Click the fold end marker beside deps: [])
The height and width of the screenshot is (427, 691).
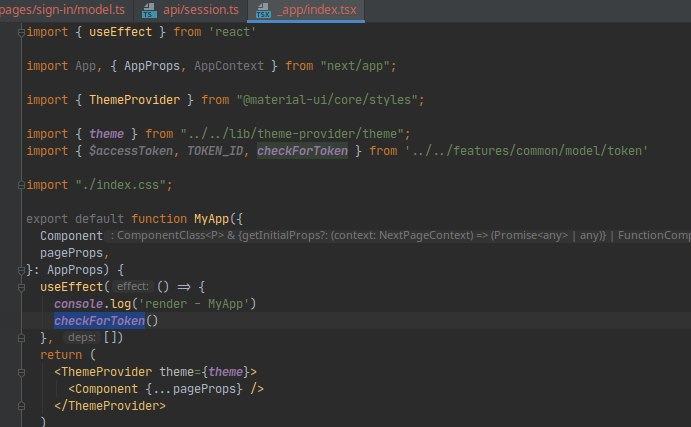pyautogui.click(x=21, y=338)
